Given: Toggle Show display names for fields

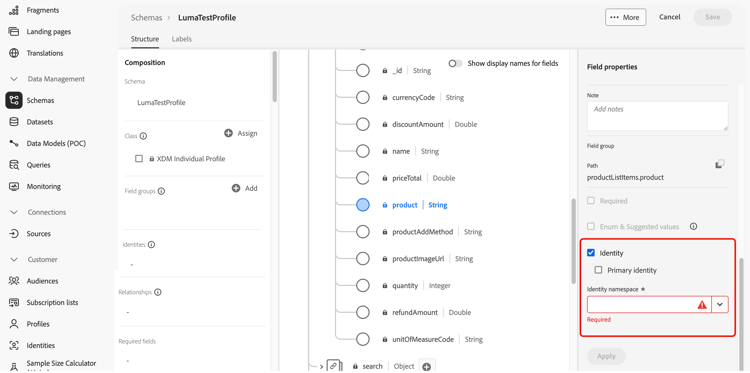Looking at the screenshot, I should [456, 63].
